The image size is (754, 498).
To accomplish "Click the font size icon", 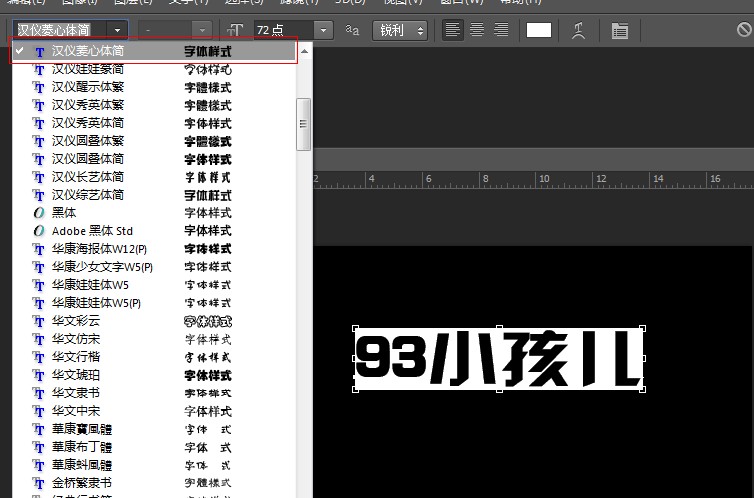I will pyautogui.click(x=235, y=30).
